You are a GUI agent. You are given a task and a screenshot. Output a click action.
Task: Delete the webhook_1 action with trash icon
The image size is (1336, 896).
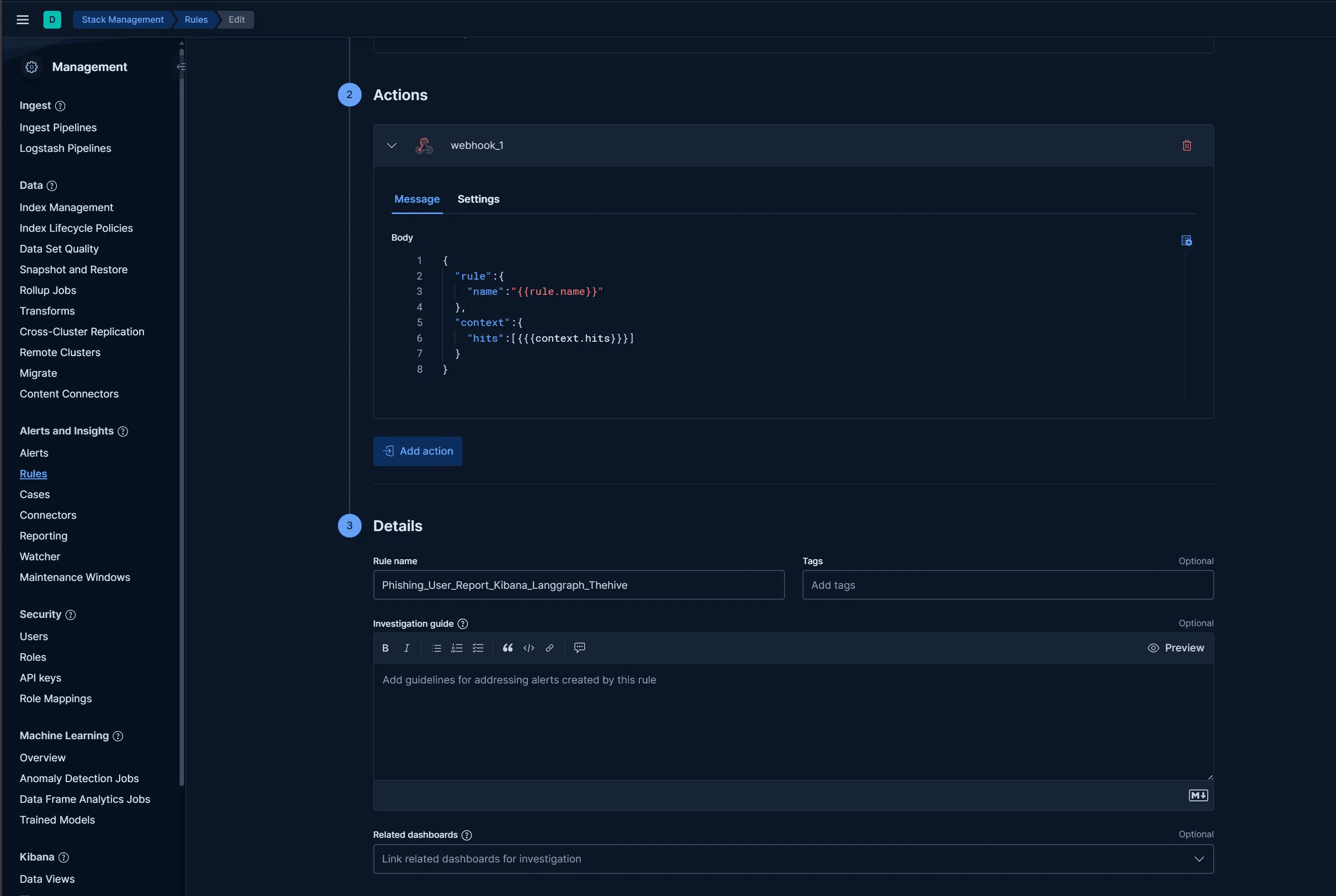(1186, 145)
